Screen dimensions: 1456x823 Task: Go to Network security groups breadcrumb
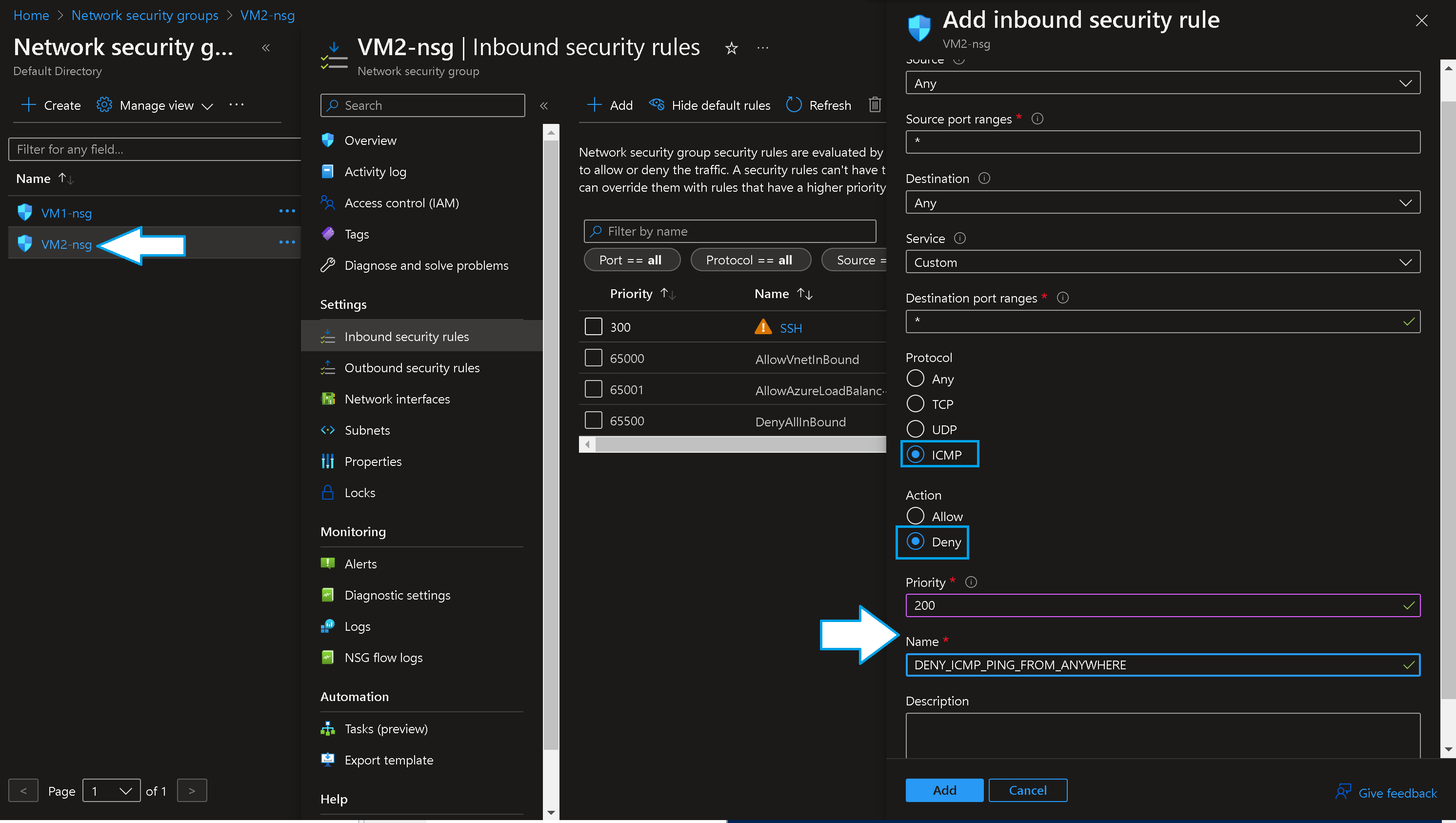click(145, 15)
